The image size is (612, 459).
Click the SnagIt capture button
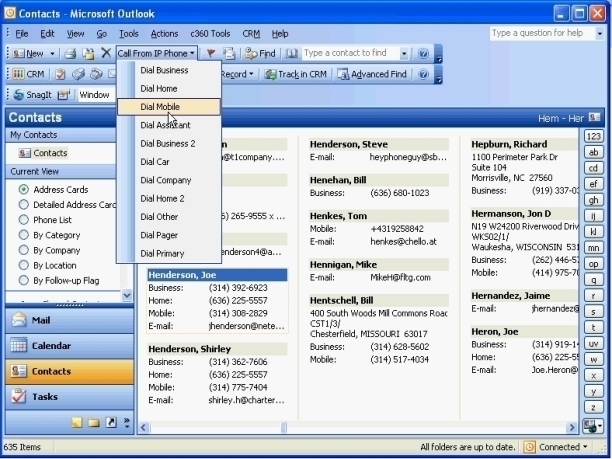click(33, 95)
